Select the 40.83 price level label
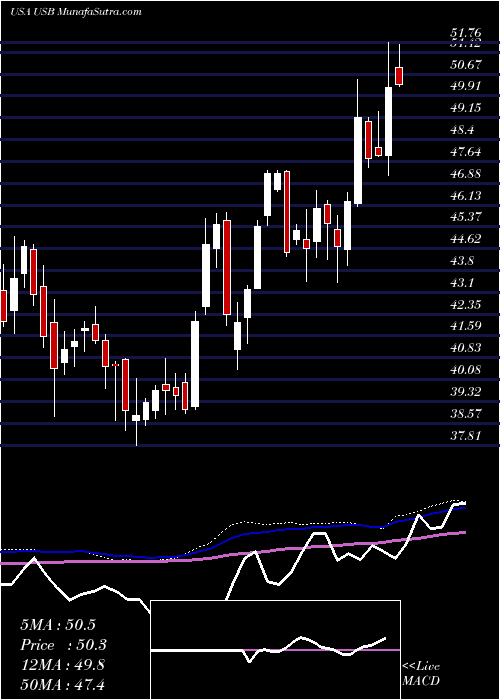500x700 pixels. click(466, 348)
